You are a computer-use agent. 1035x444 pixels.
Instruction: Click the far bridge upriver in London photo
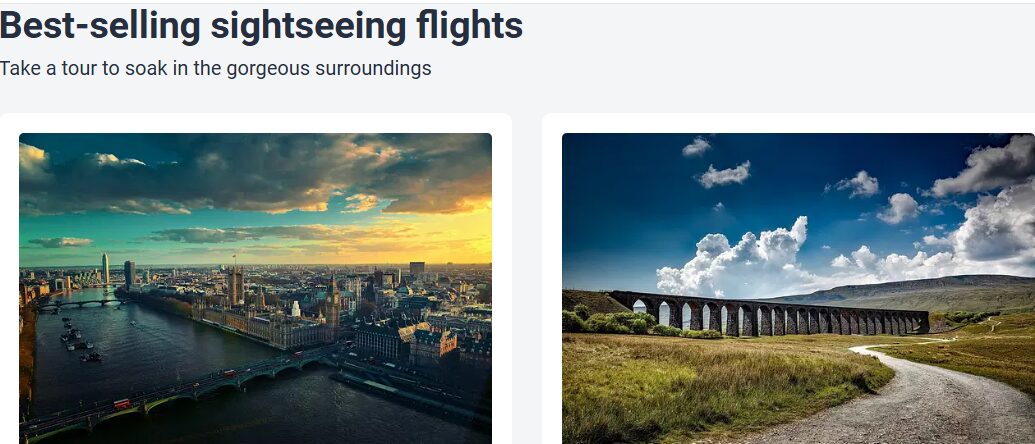79,304
